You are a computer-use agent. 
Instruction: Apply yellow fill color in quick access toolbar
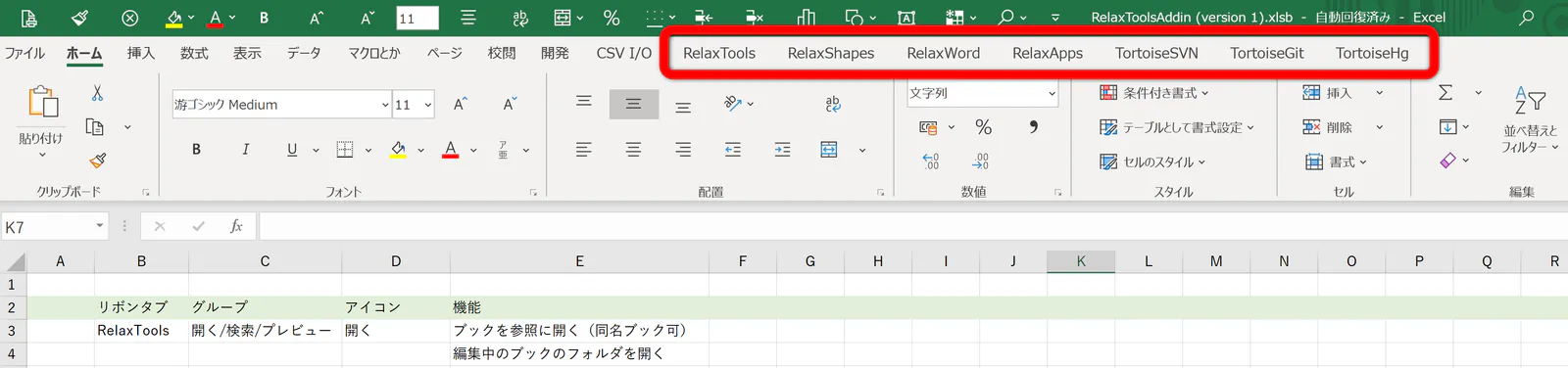pyautogui.click(x=173, y=18)
